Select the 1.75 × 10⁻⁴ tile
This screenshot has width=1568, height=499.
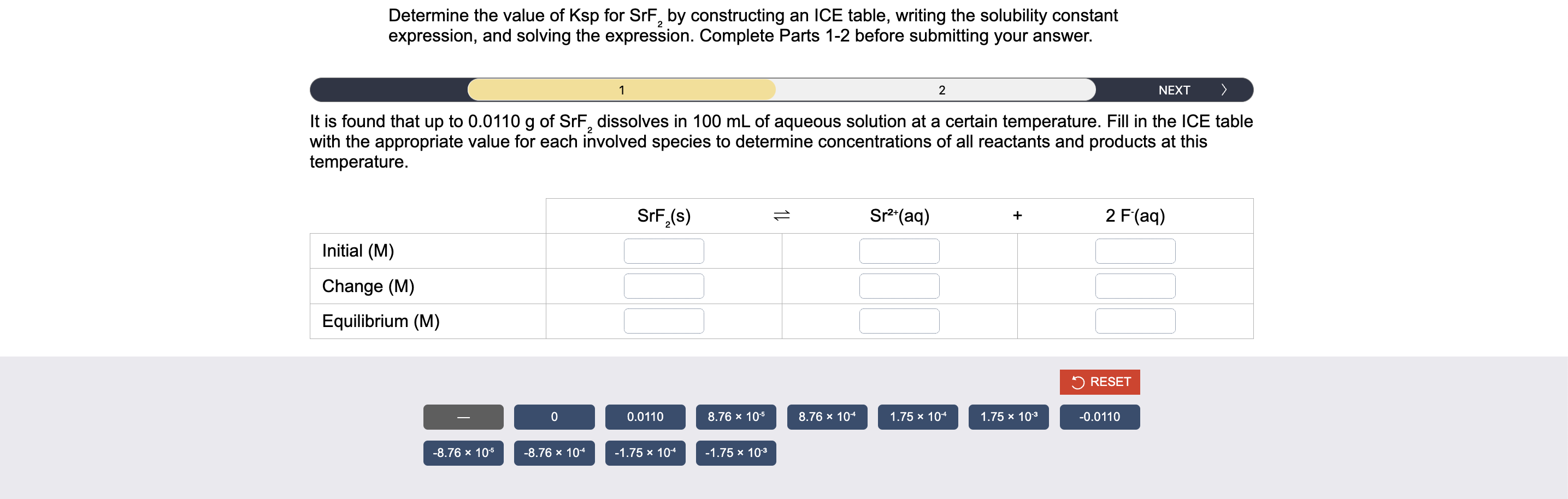[x=917, y=416]
